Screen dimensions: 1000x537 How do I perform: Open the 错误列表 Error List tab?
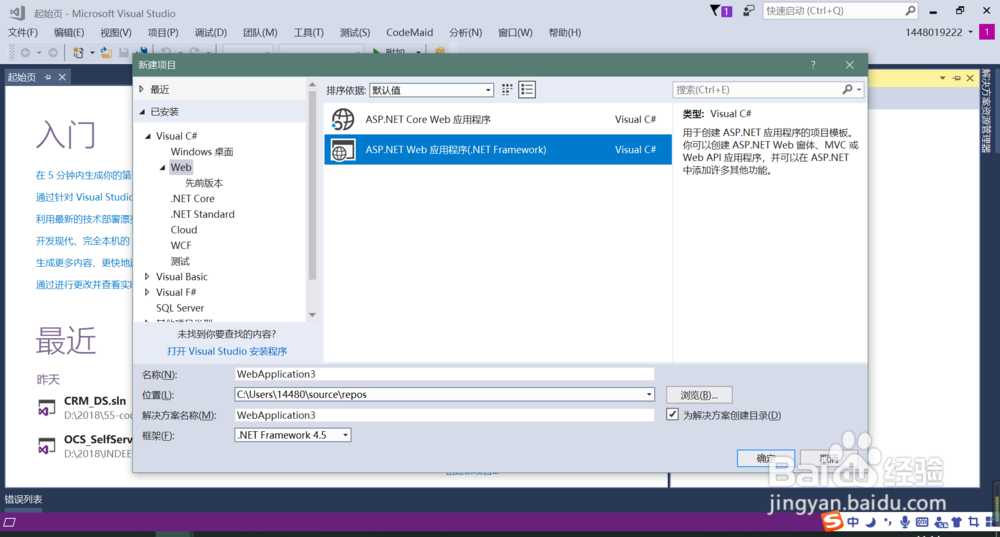(x=24, y=499)
